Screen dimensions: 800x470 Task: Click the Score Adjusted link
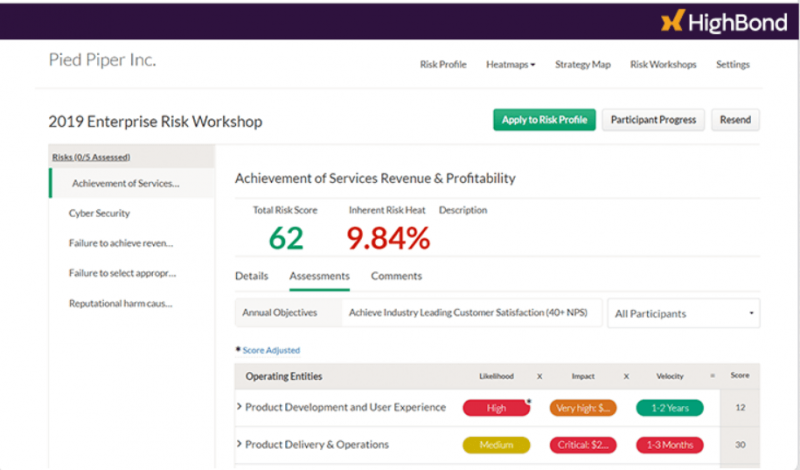(271, 350)
